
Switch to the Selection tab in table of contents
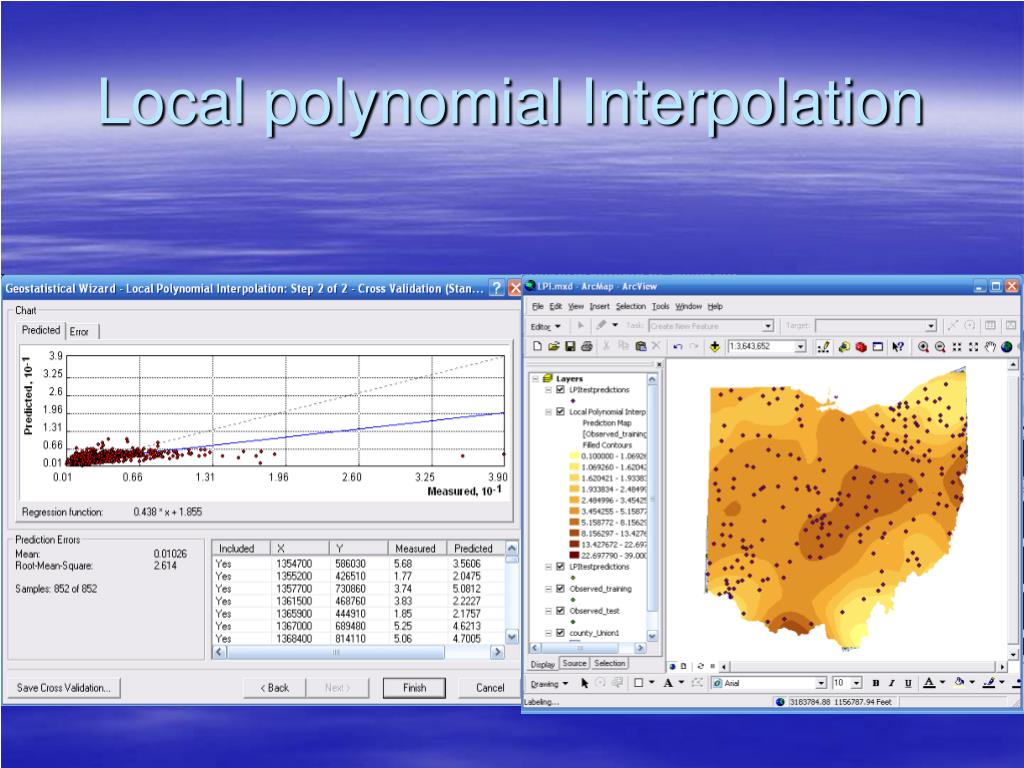click(x=609, y=664)
